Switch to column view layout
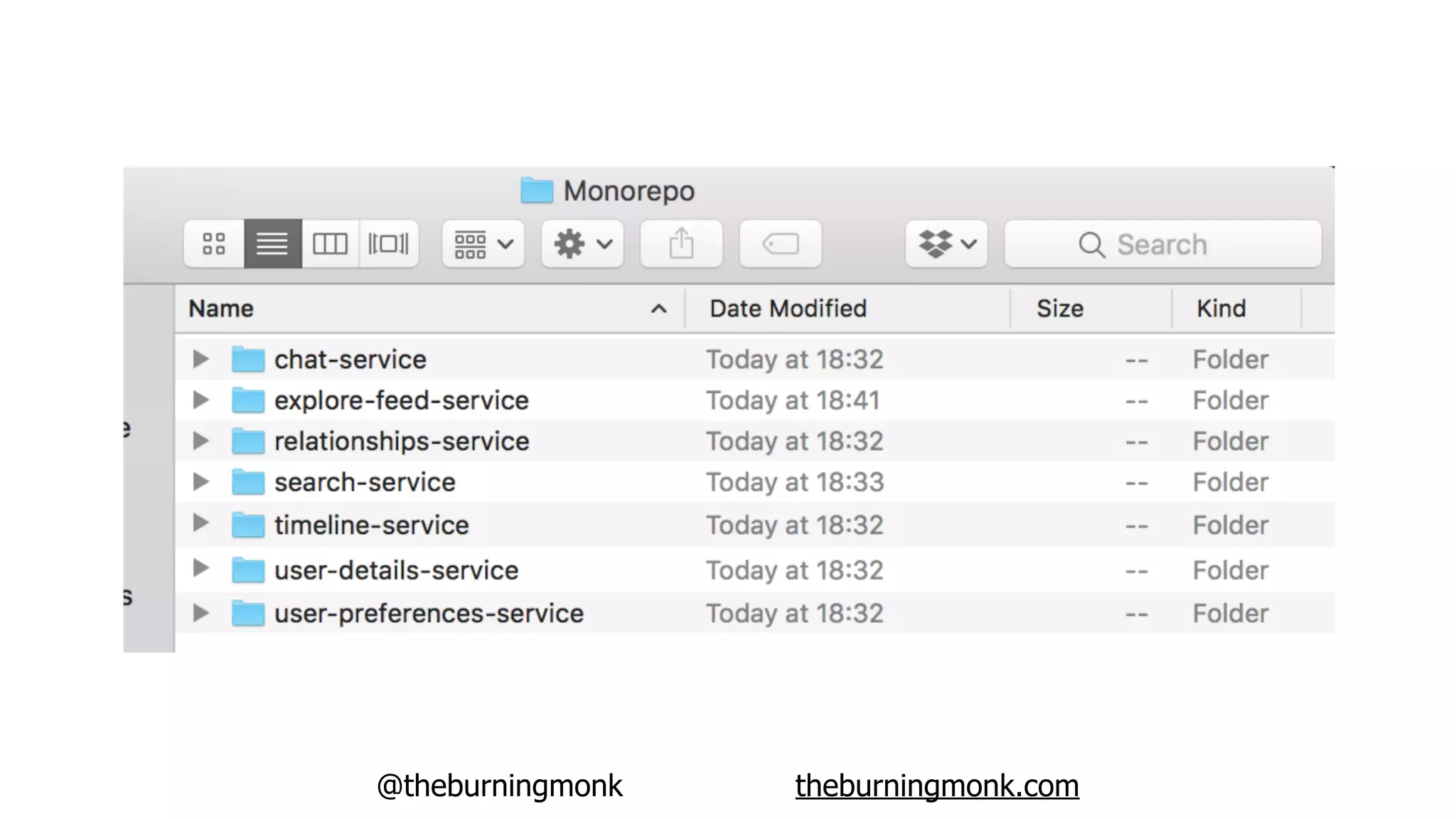The width and height of the screenshot is (1456, 819). coord(330,244)
